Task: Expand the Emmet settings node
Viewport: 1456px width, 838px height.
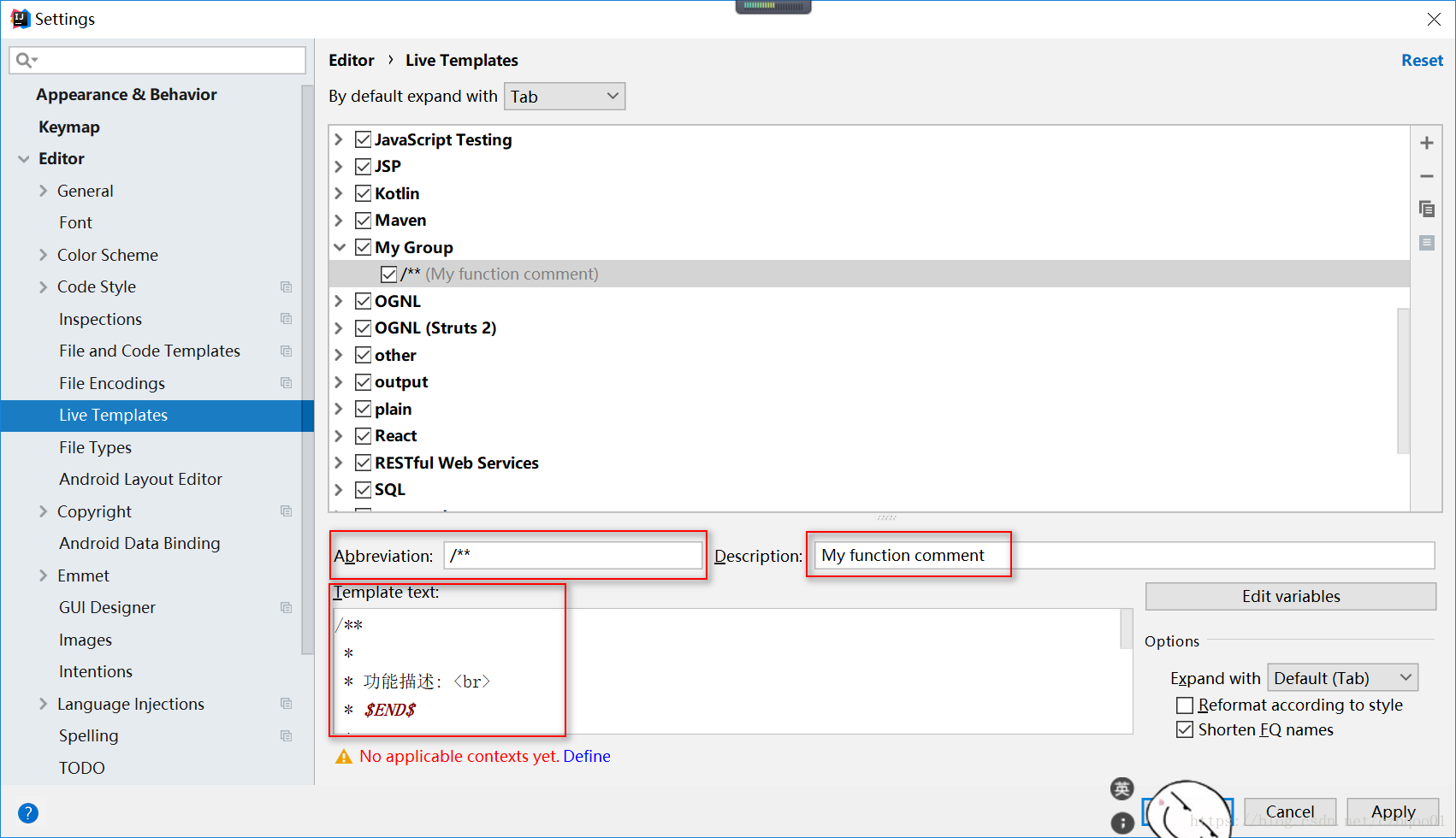Action: point(43,575)
